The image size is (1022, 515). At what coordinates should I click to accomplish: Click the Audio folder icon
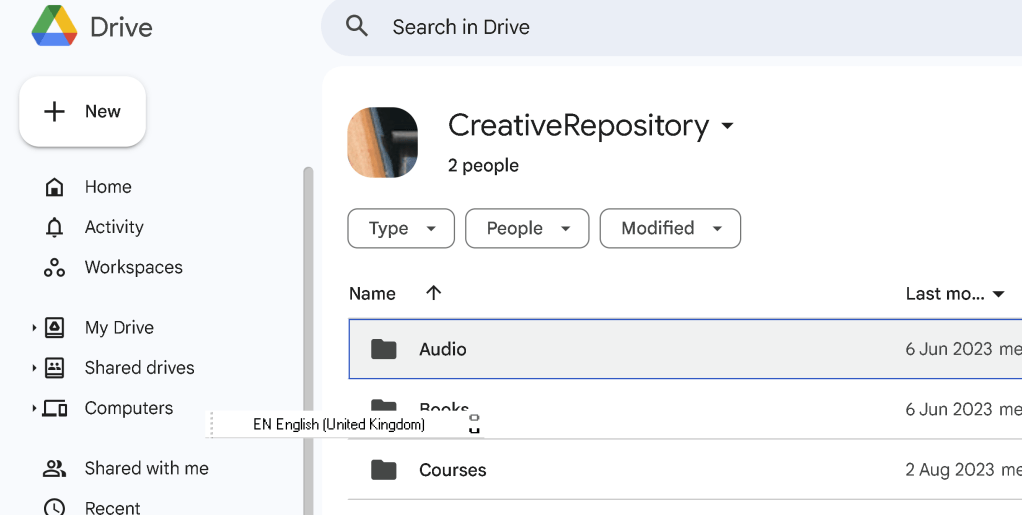(x=383, y=349)
